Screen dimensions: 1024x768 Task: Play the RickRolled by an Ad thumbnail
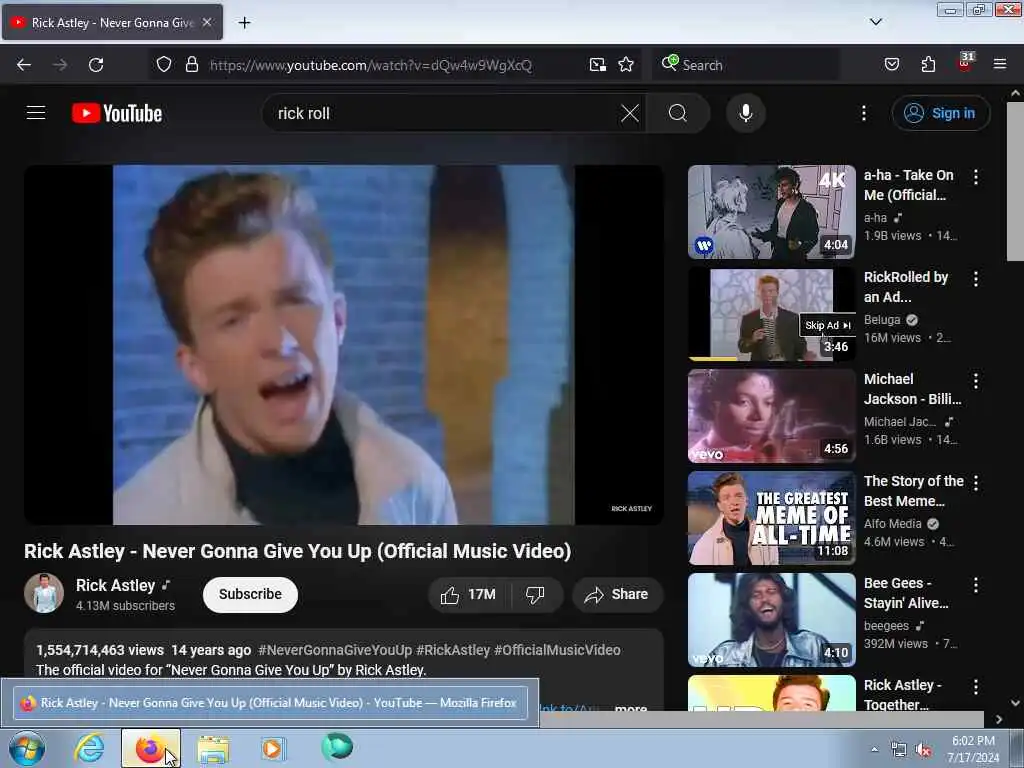(x=771, y=313)
